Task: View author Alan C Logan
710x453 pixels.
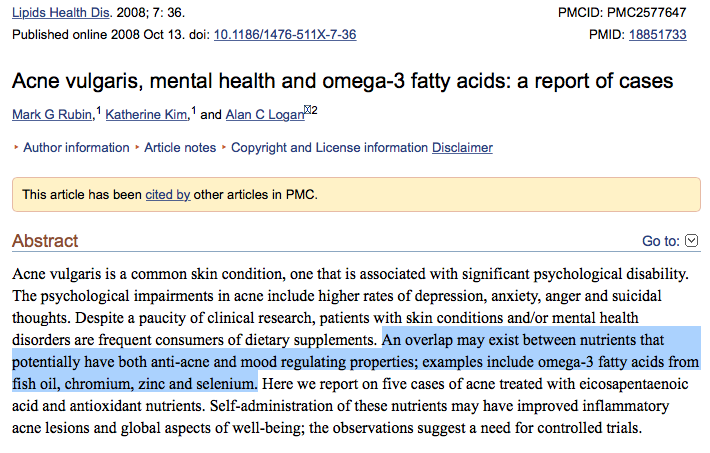Action: click(264, 115)
